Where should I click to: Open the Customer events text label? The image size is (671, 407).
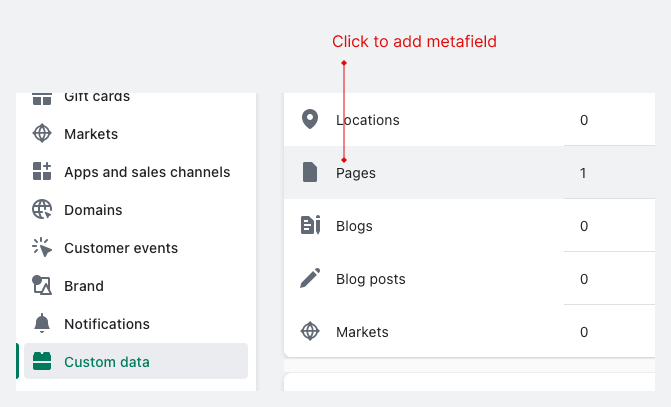point(121,248)
